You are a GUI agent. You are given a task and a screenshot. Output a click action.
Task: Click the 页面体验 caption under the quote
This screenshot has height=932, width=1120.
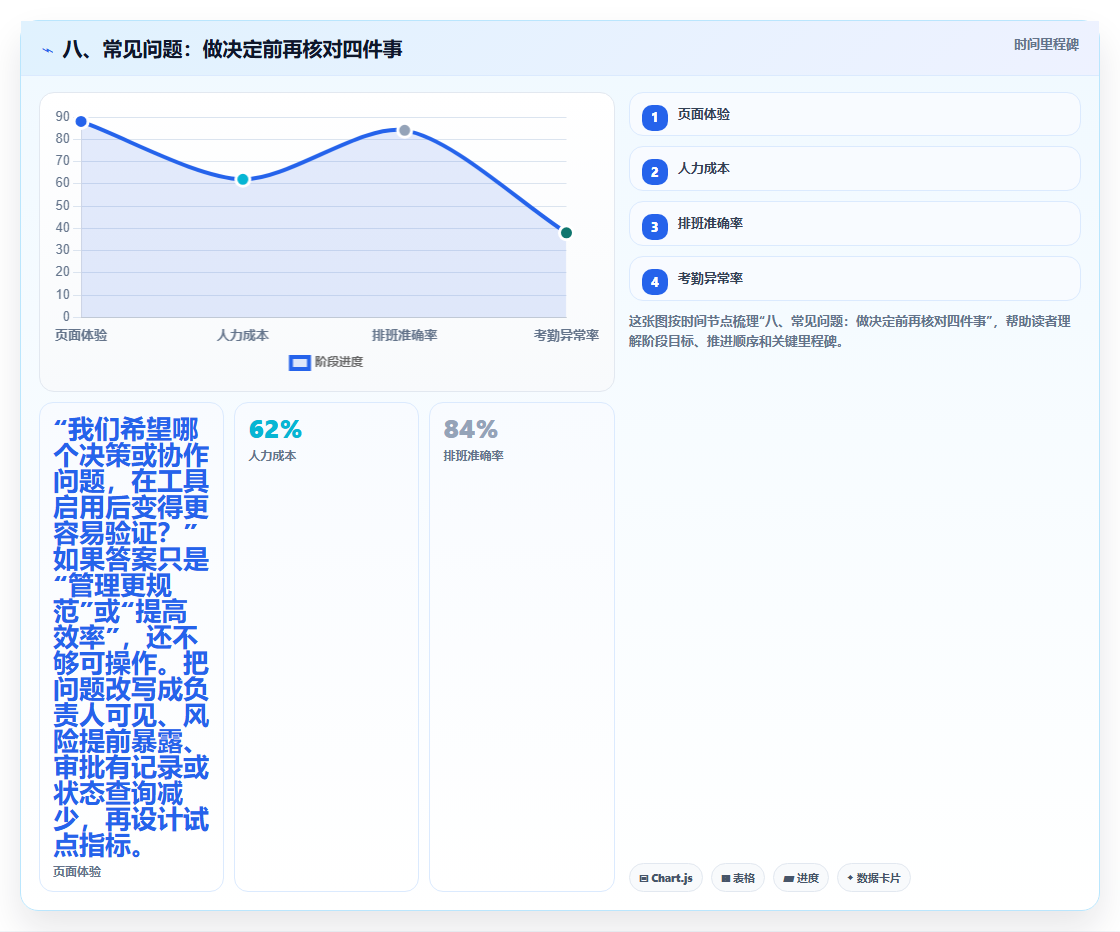pos(77,872)
